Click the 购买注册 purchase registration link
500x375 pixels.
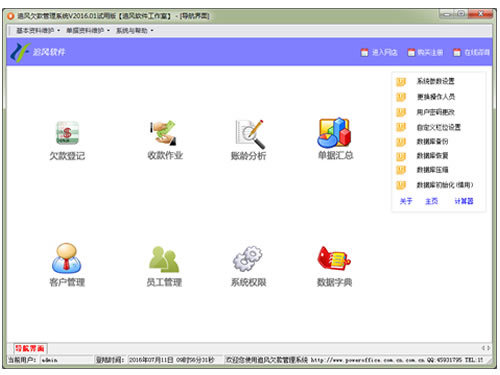[425, 52]
